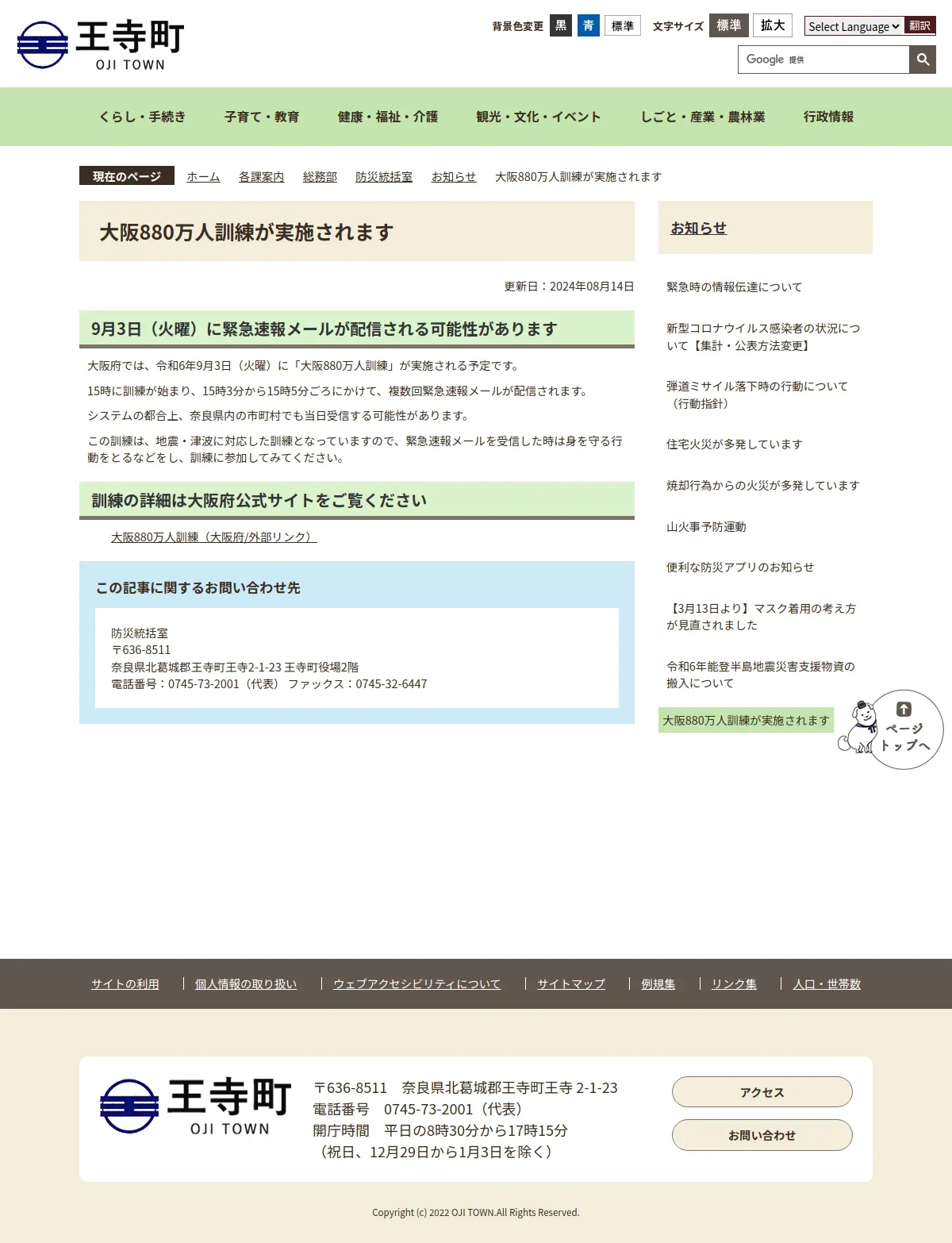Open sidebar お知らせ heading link
This screenshot has height=1243, width=952.
[698, 229]
